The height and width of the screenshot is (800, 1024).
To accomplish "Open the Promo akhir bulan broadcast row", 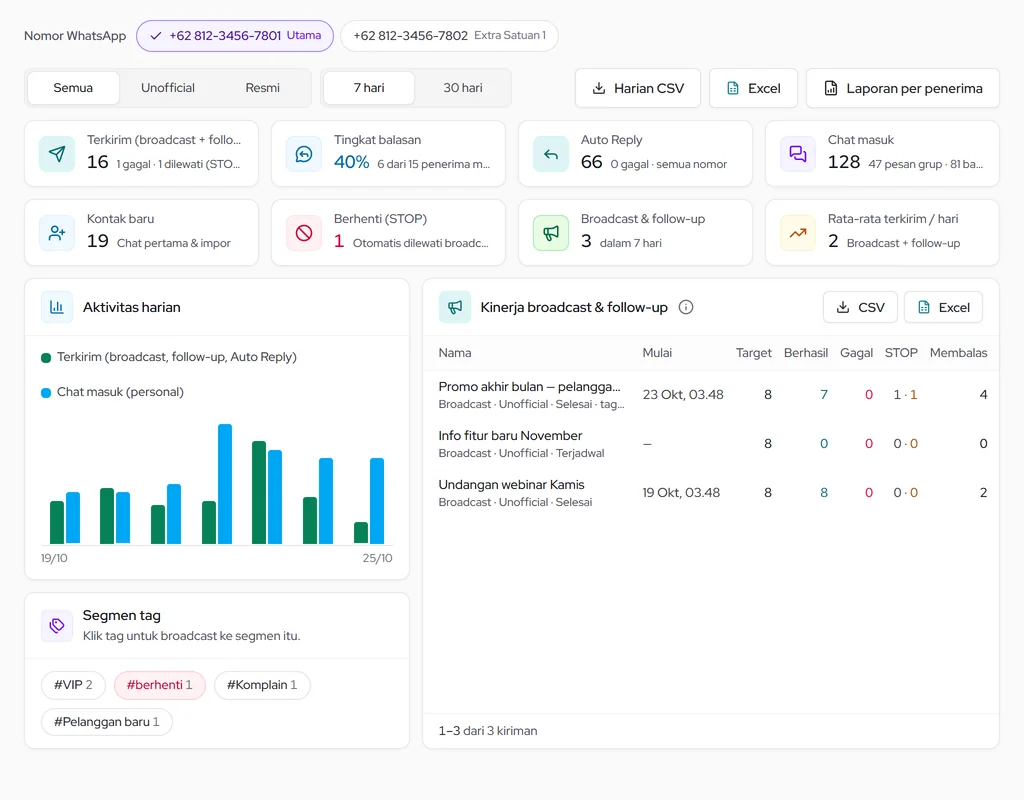I will tap(711, 394).
